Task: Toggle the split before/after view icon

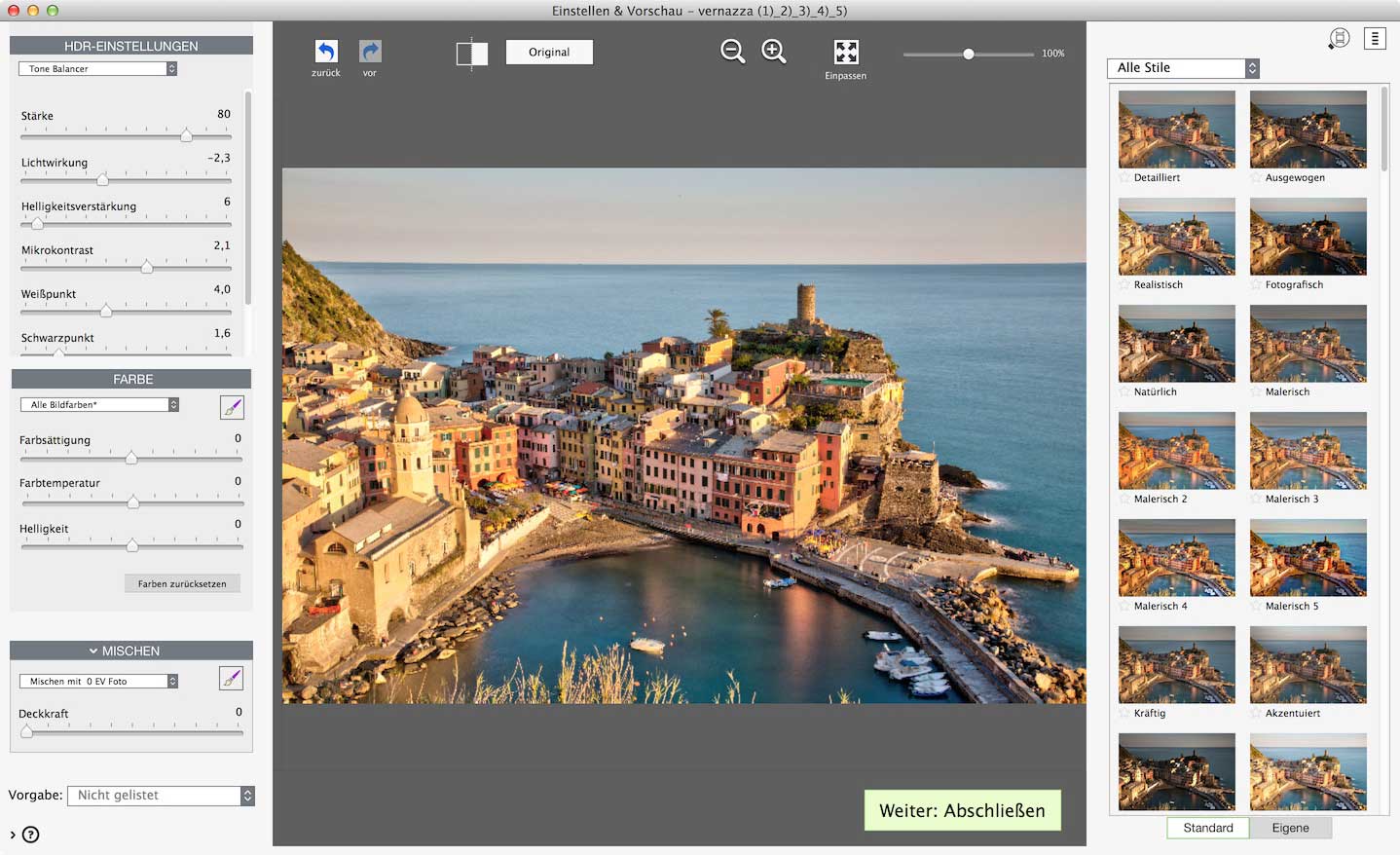Action: pos(472,53)
